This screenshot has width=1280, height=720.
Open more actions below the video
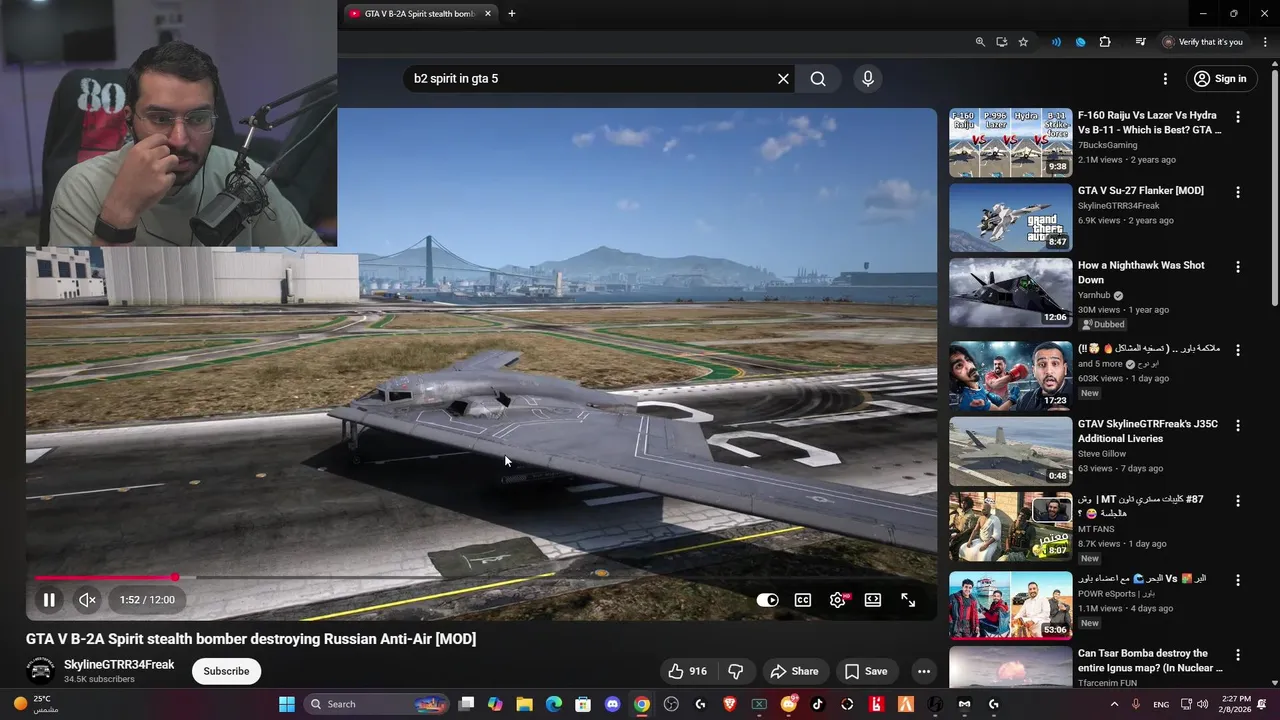[924, 671]
